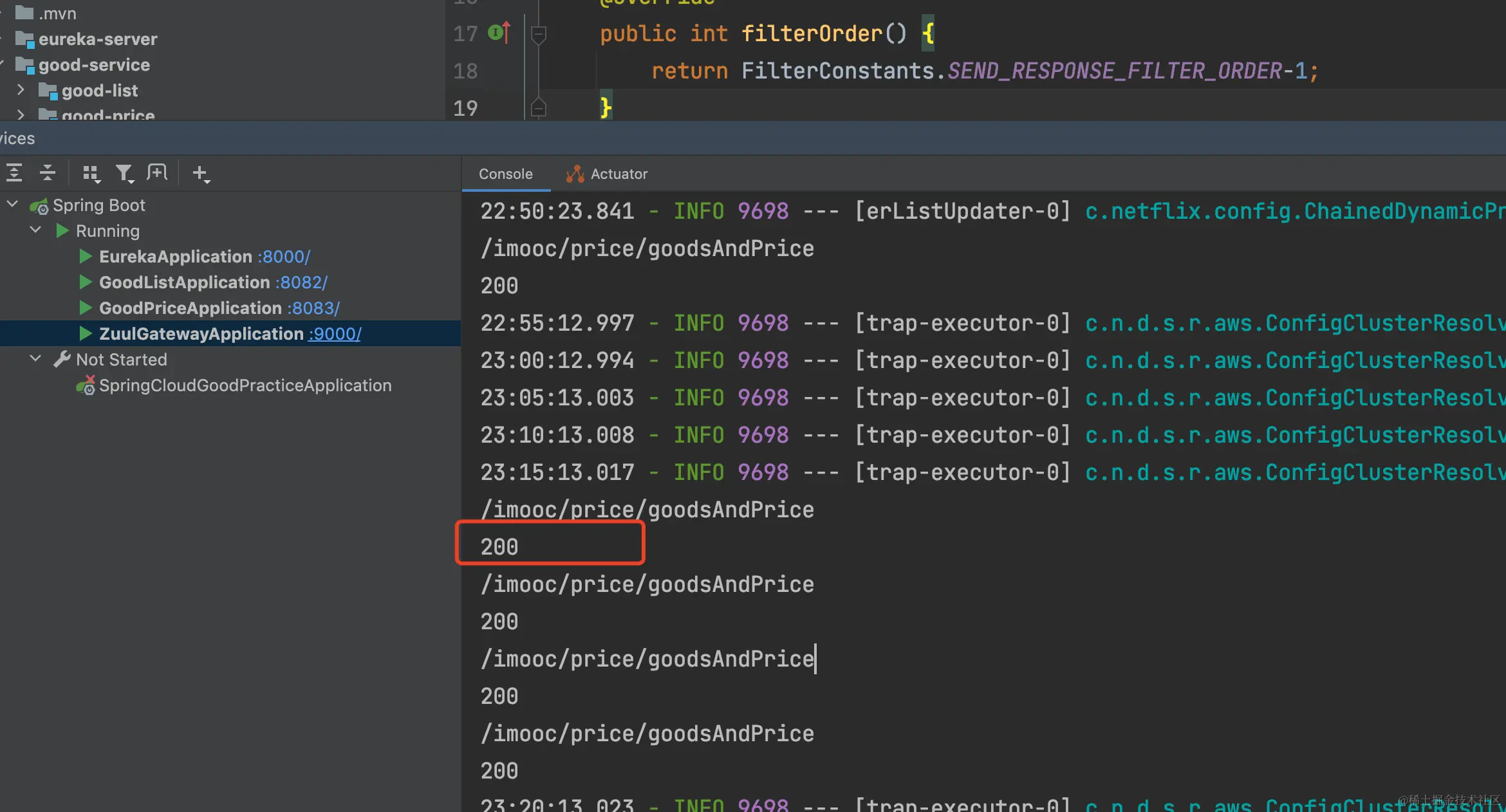Open the Group By icon menu
The image size is (1506, 812).
coord(91,173)
